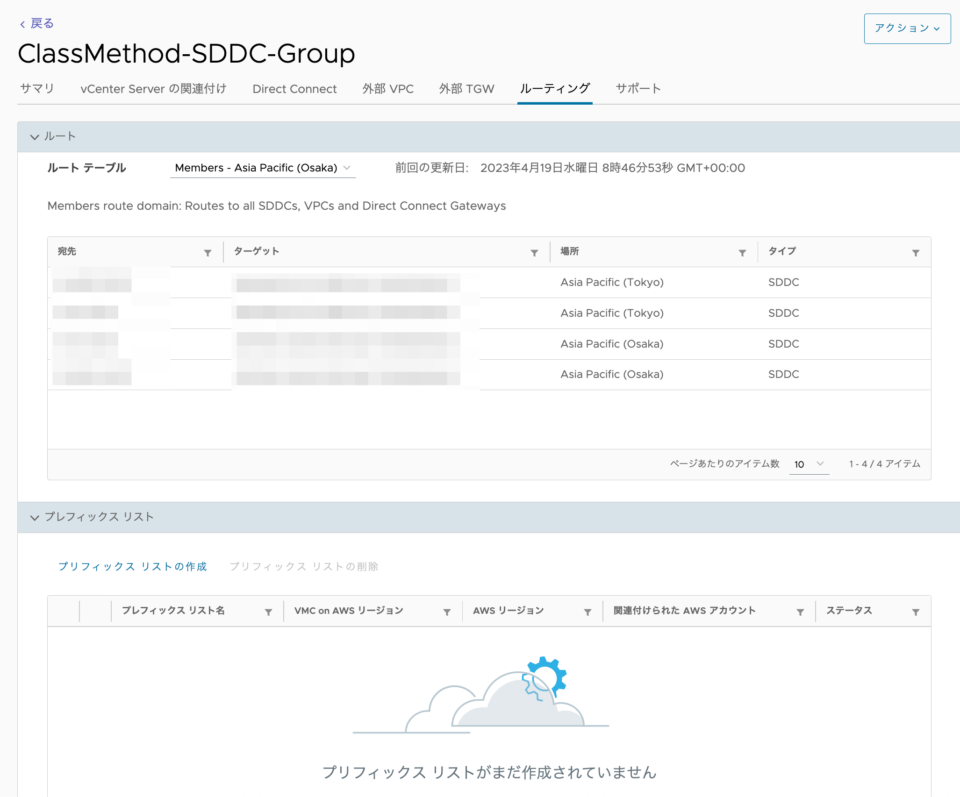This screenshot has height=797, width=960.
Task: Open the filter for the ターゲット column
Action: tap(533, 251)
